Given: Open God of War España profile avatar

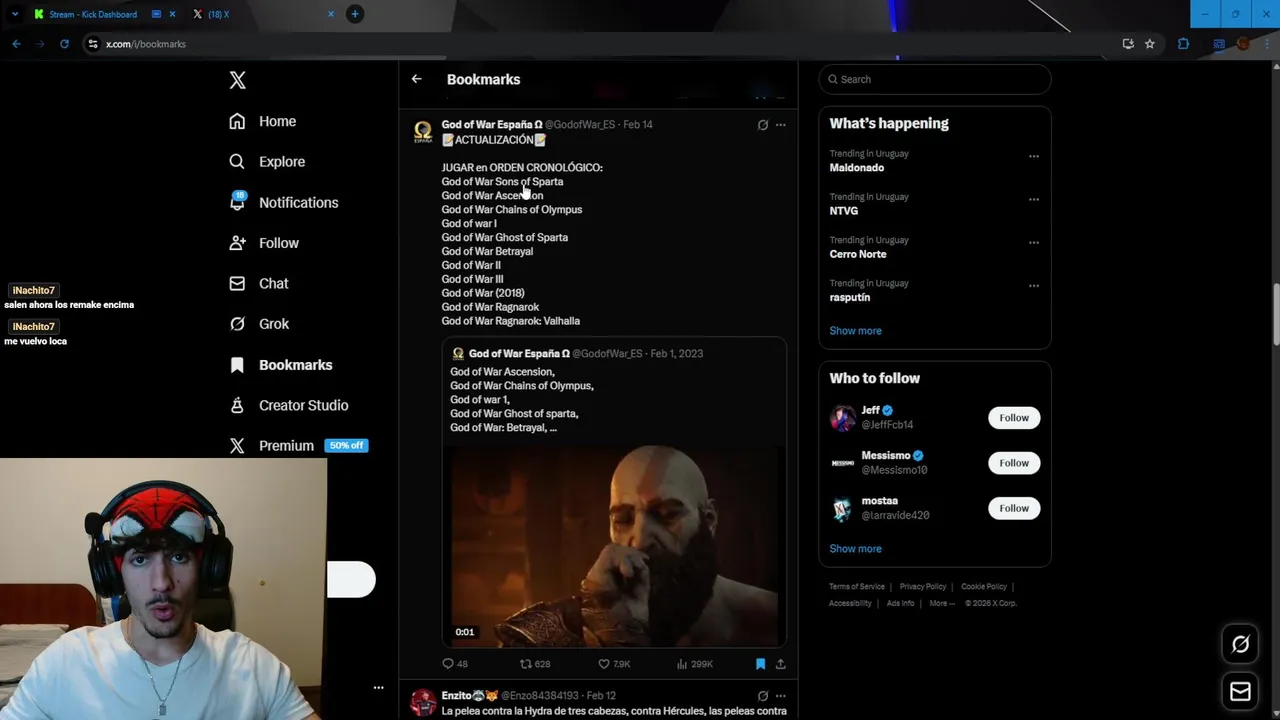Looking at the screenshot, I should 423,132.
